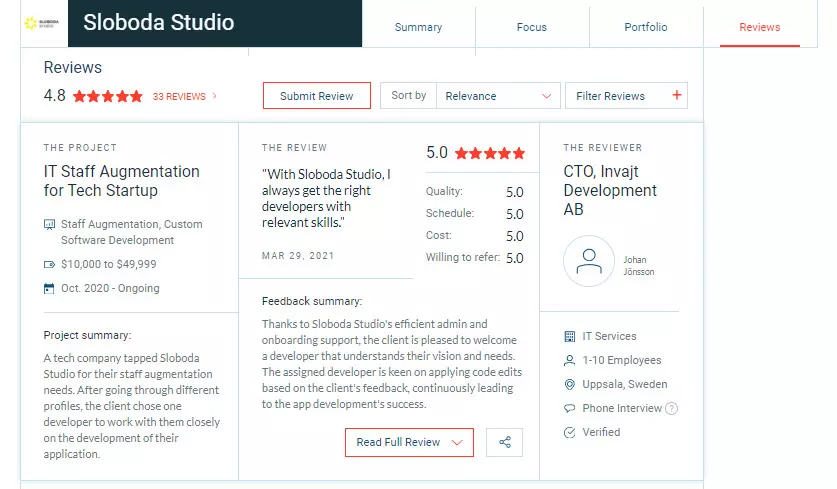Click the Uppsala location pin icon
The width and height of the screenshot is (837, 489).
click(570, 384)
